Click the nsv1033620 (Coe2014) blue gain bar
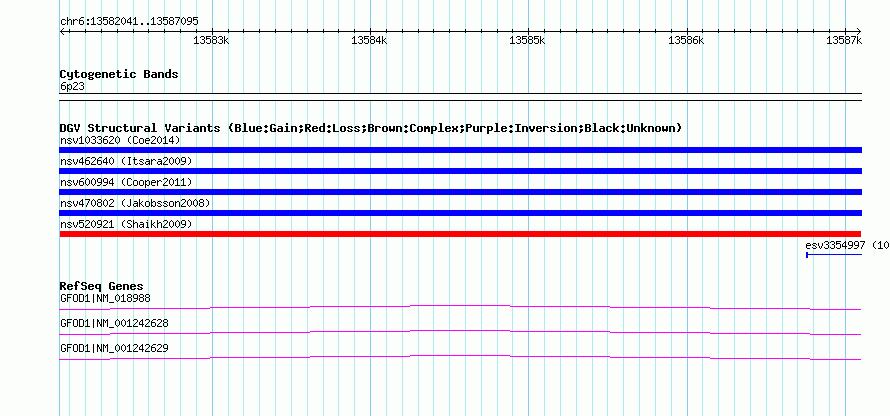The image size is (890, 416). pos(460,150)
